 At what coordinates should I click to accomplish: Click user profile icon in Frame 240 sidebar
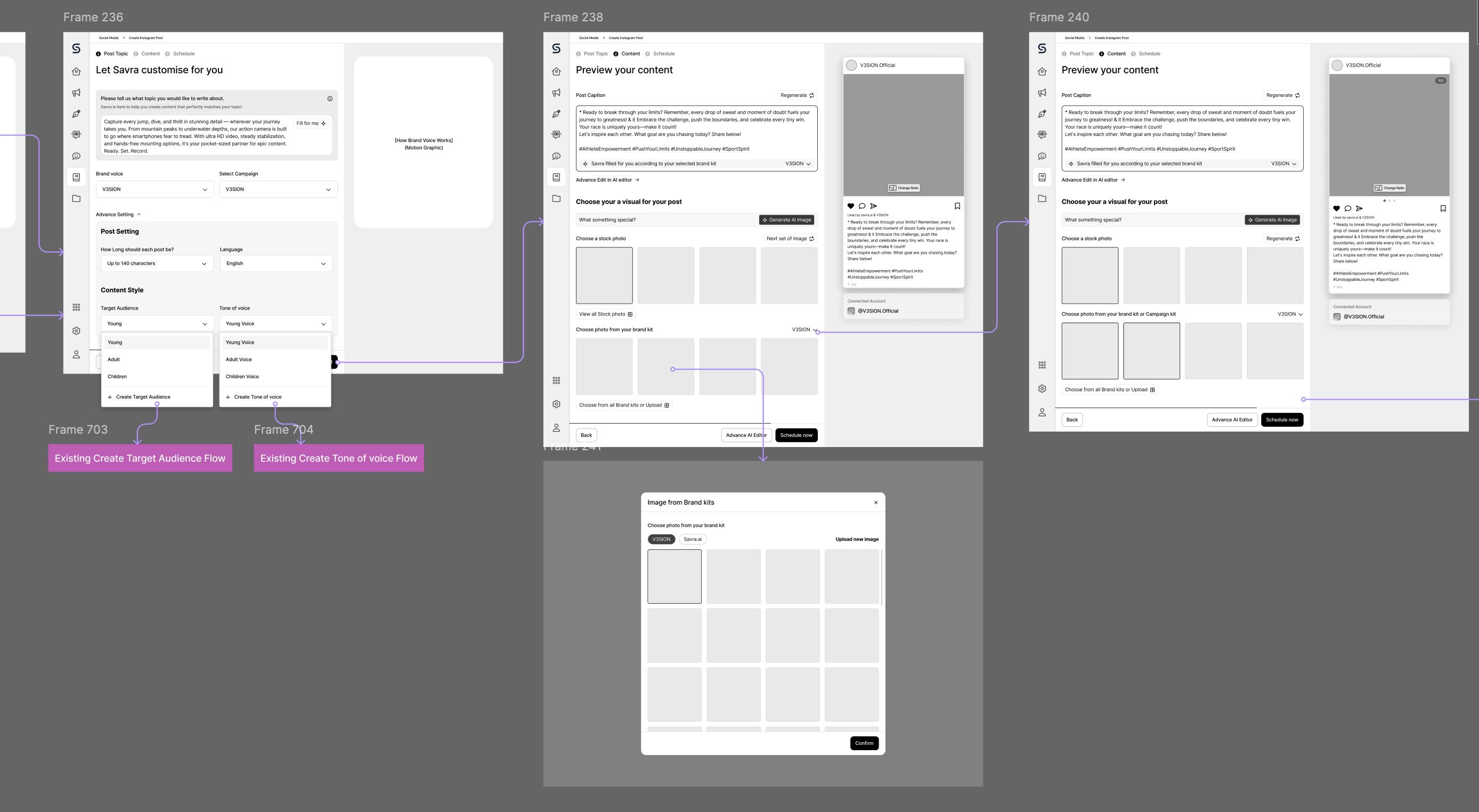pos(1042,412)
